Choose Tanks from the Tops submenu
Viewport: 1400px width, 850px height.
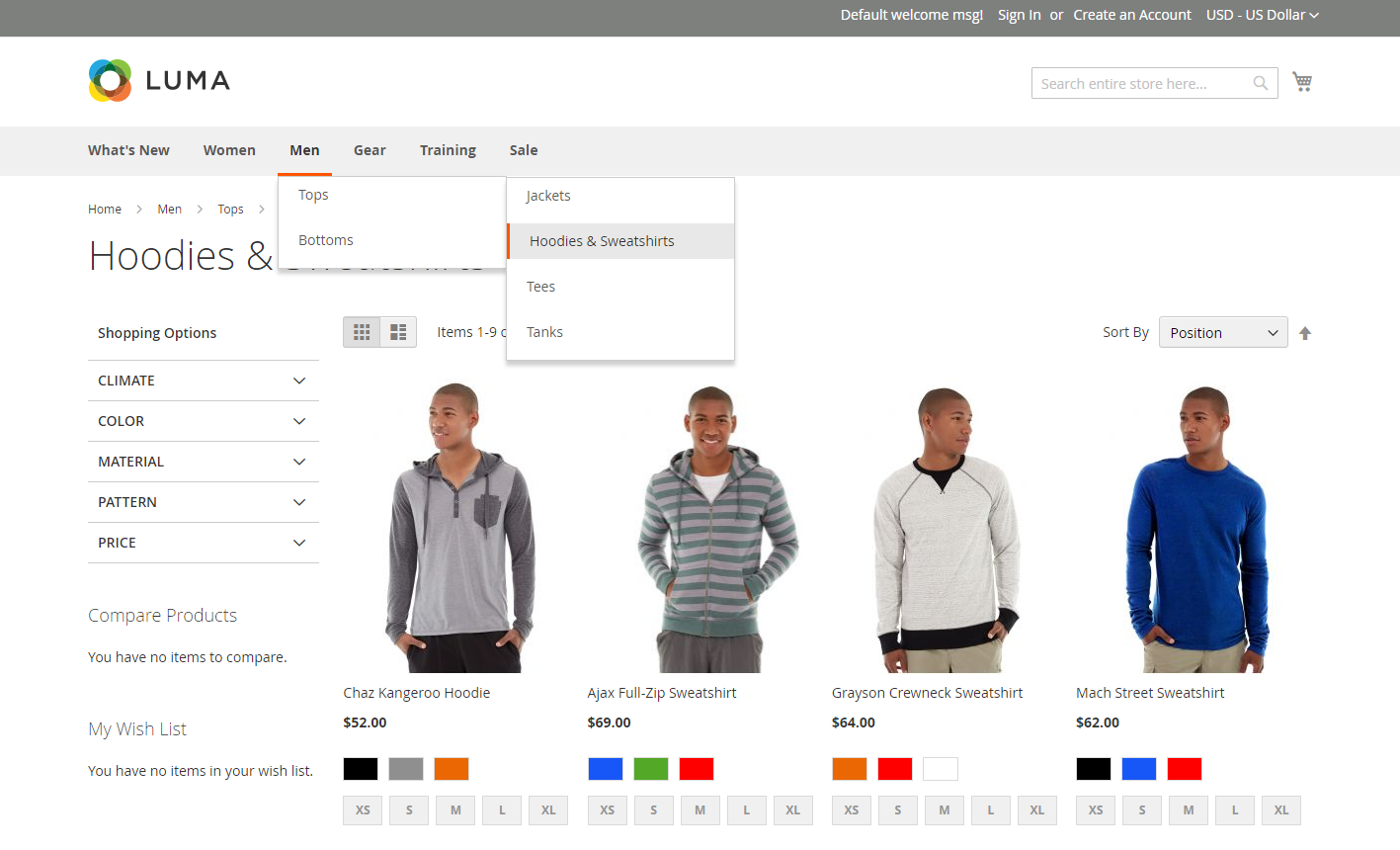(x=620, y=332)
